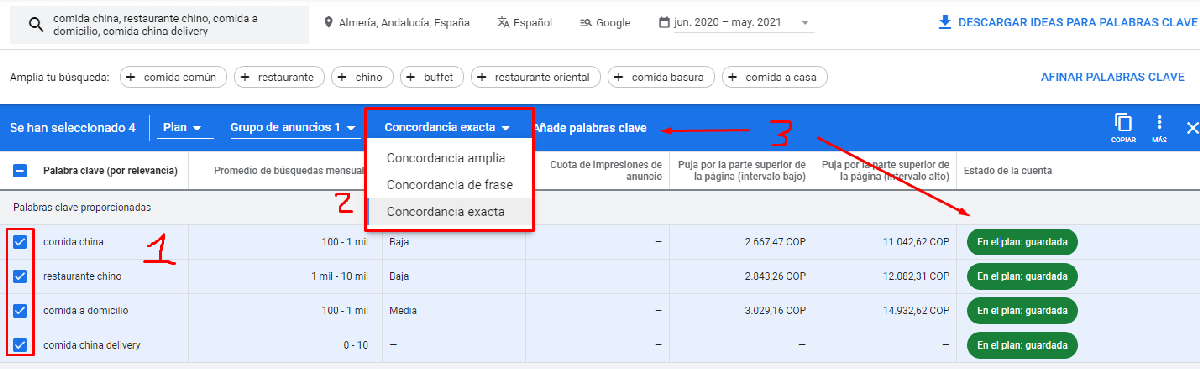
Task: Click the language translate icon
Action: [x=502, y=23]
